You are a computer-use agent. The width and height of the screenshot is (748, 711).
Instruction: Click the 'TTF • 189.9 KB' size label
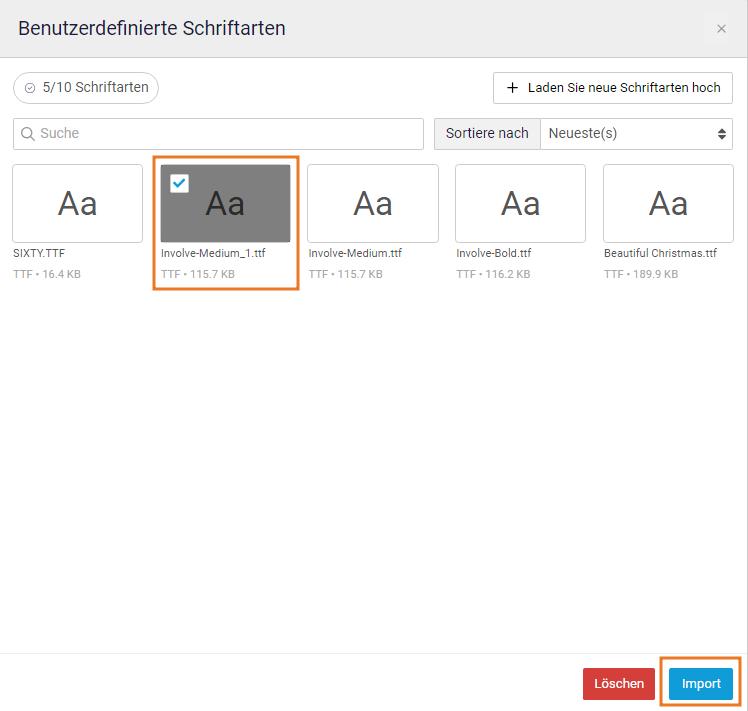click(641, 274)
